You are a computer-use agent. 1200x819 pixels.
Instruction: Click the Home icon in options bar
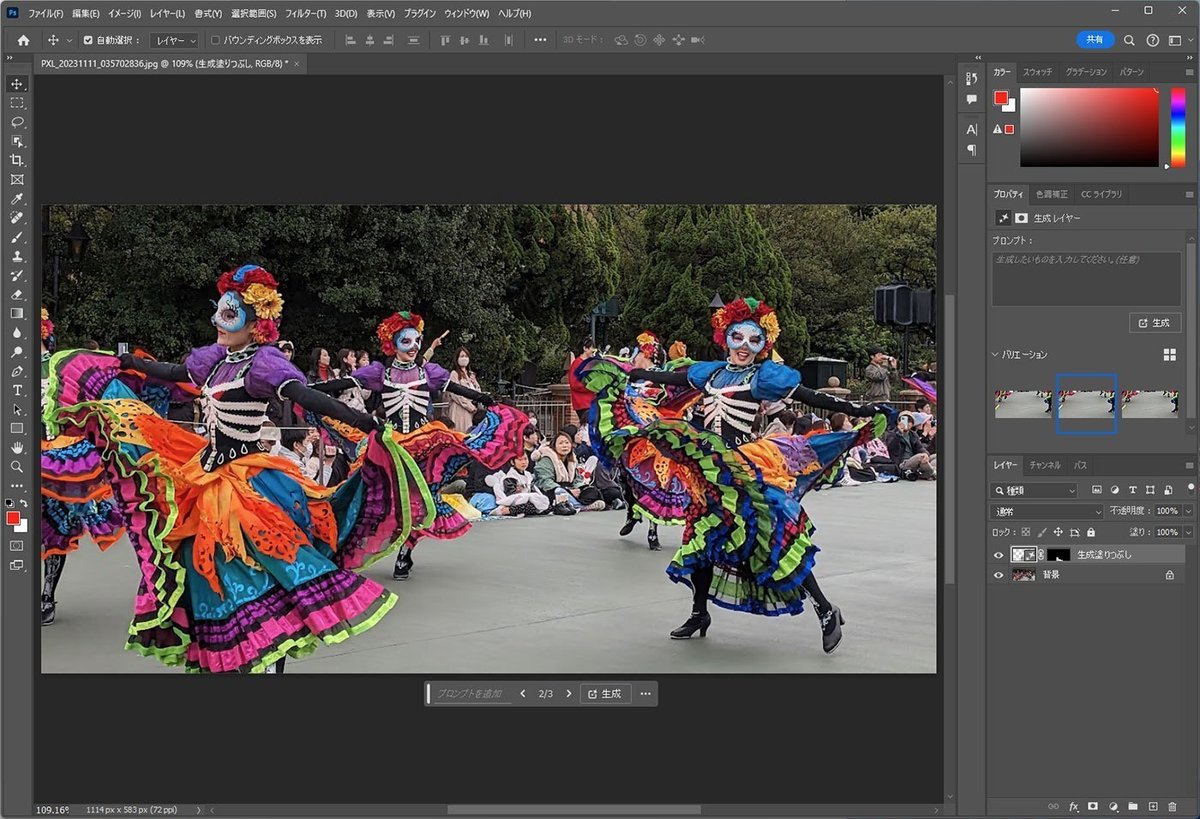tap(23, 40)
